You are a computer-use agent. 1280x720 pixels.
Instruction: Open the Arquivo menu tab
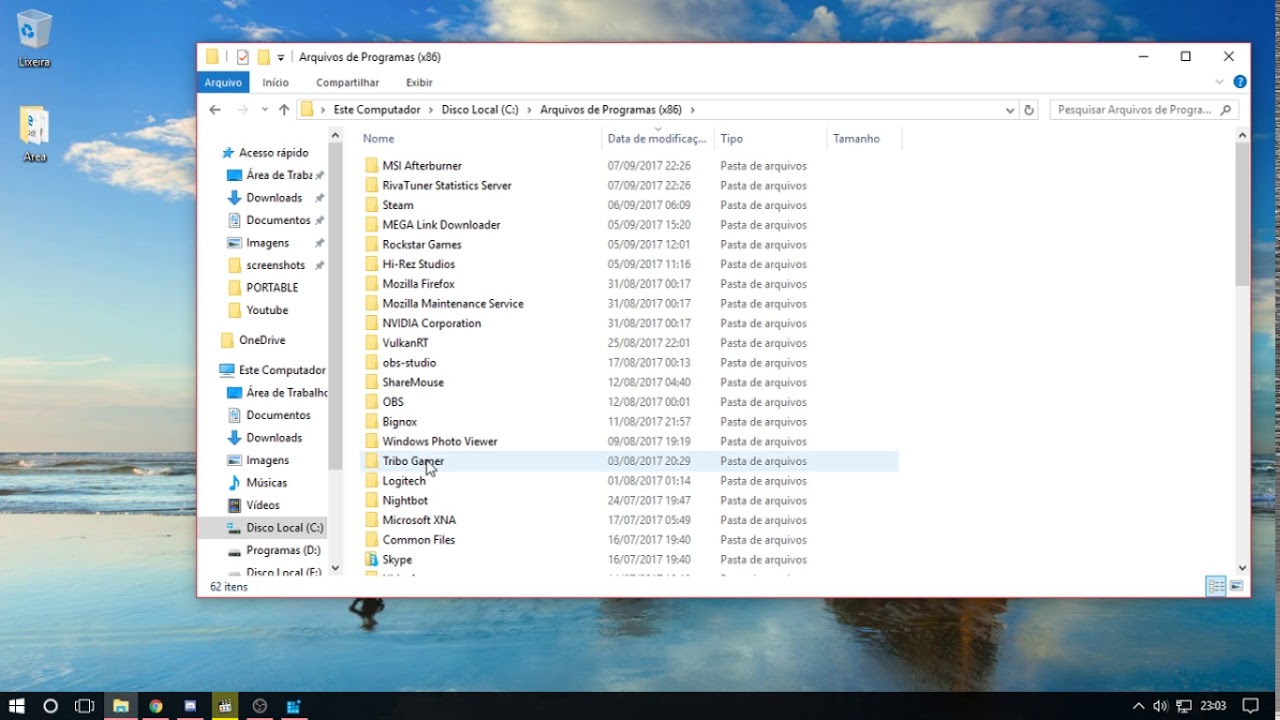tap(223, 82)
